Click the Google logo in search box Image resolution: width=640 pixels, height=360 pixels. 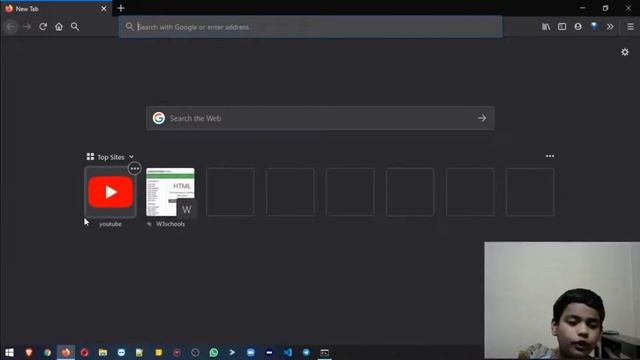[x=159, y=118]
